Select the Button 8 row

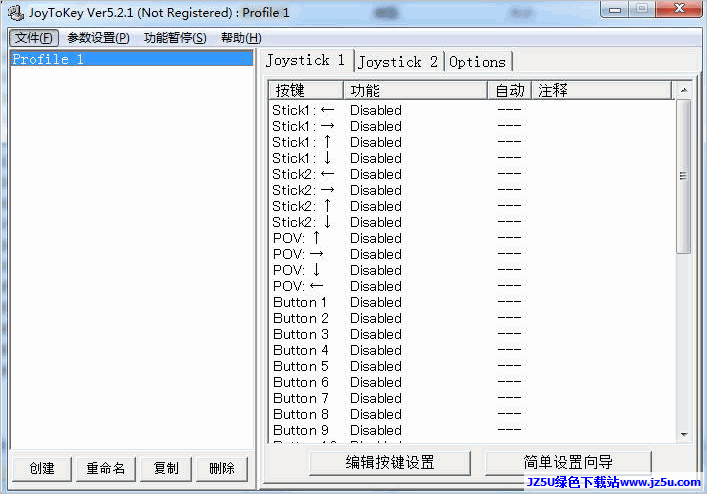coord(472,414)
